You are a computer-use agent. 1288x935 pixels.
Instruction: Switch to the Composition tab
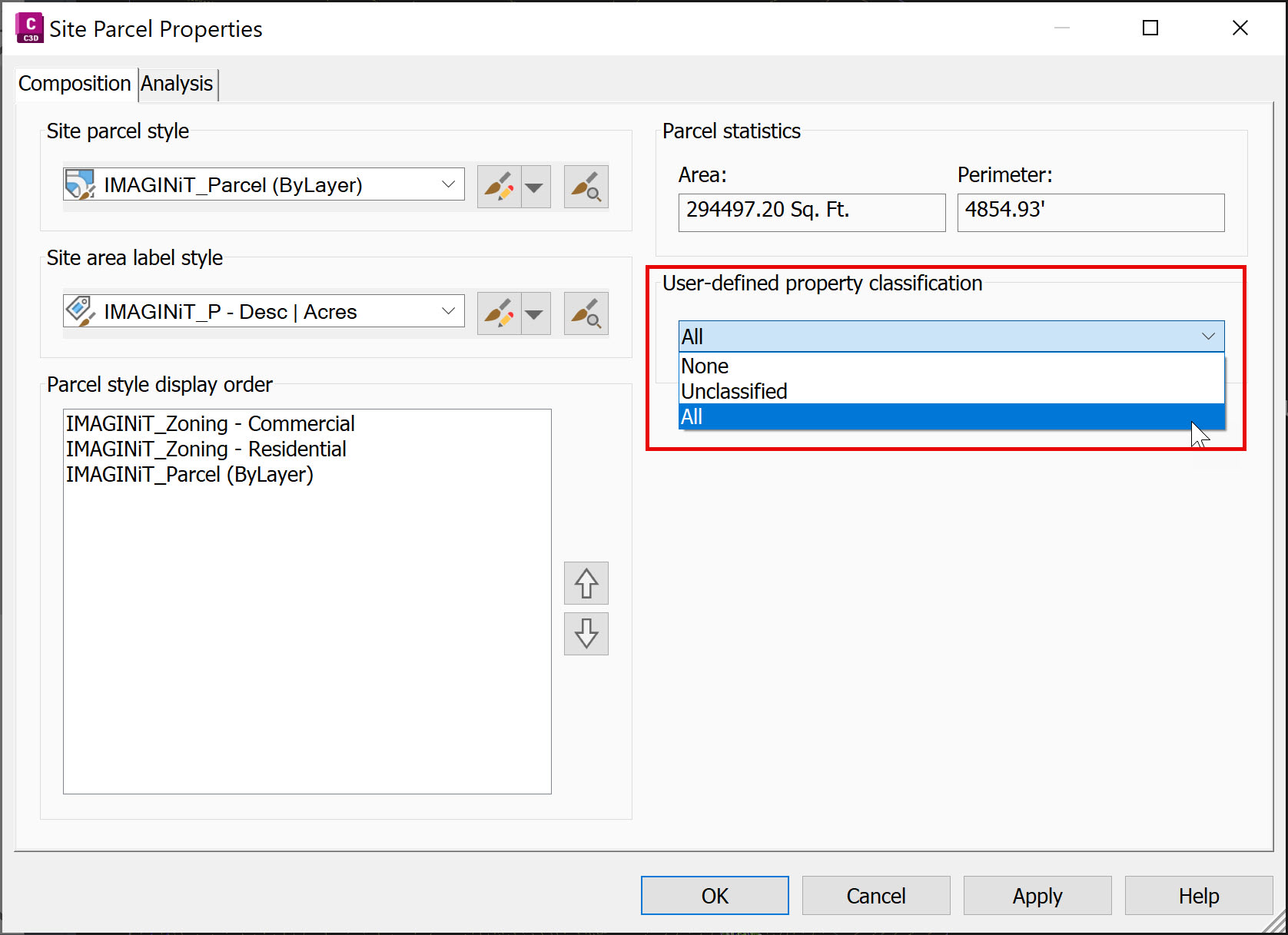(75, 83)
